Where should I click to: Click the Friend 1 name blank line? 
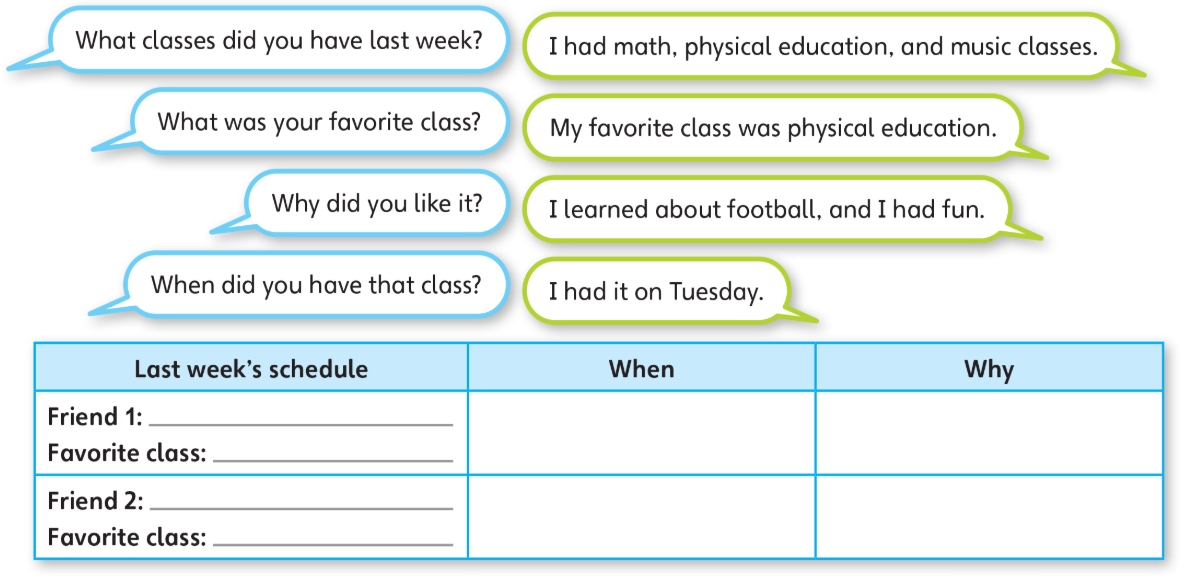point(300,424)
